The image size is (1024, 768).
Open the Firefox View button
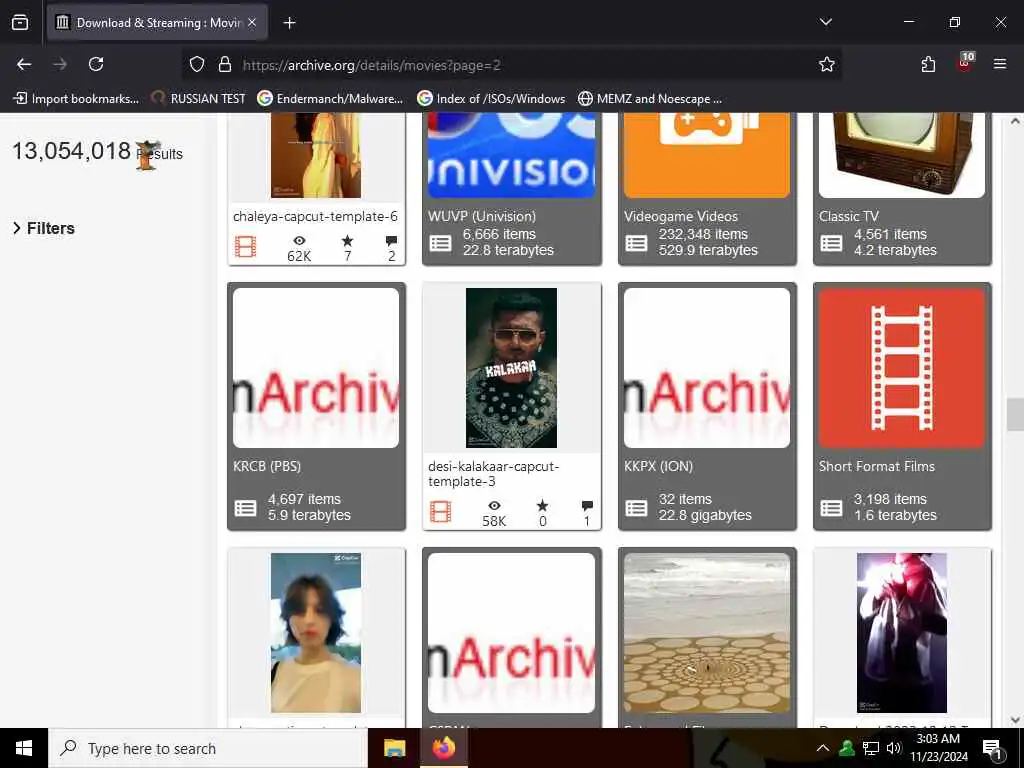coord(20,23)
